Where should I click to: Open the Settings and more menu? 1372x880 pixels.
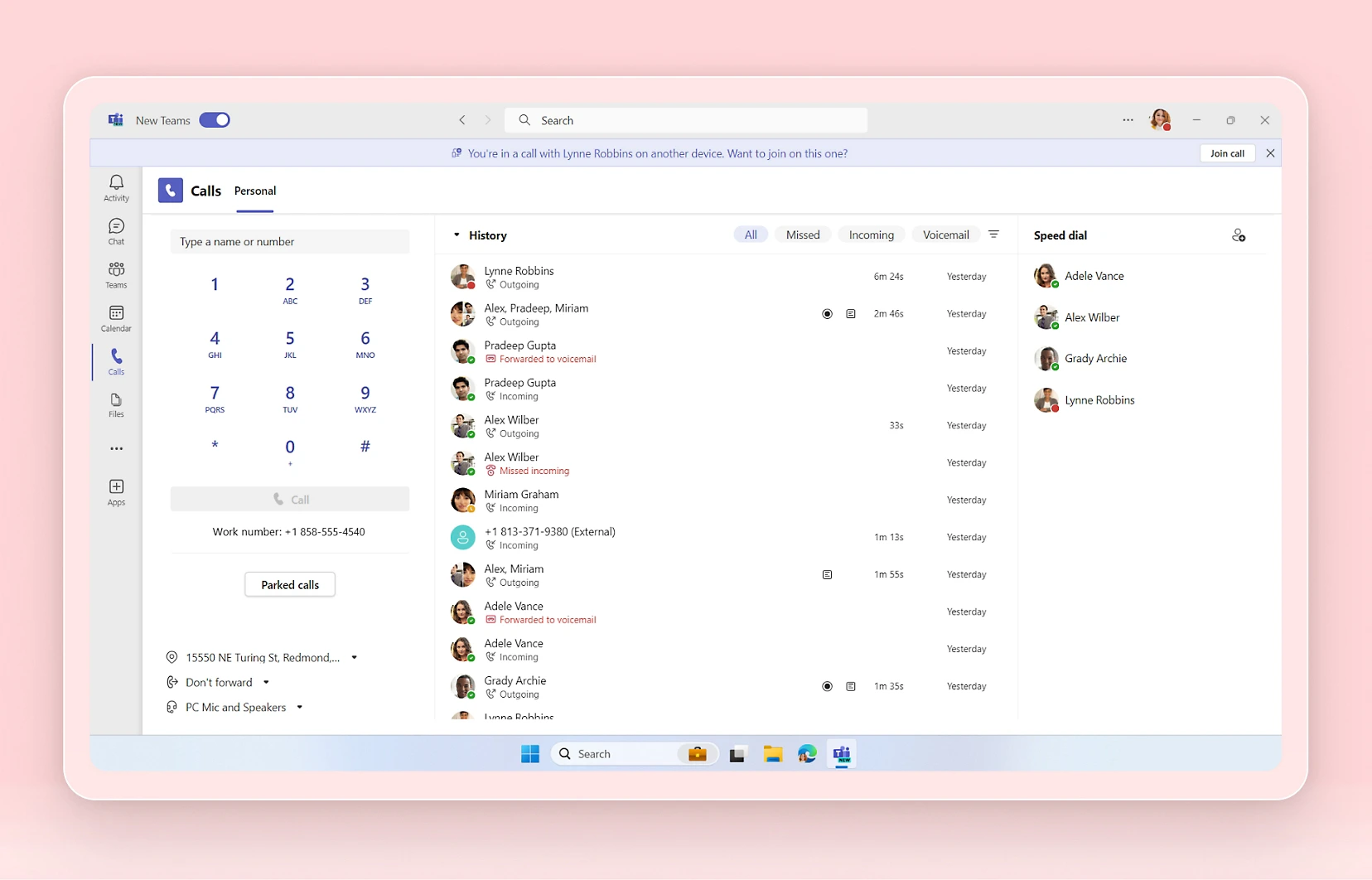pyautogui.click(x=1128, y=120)
